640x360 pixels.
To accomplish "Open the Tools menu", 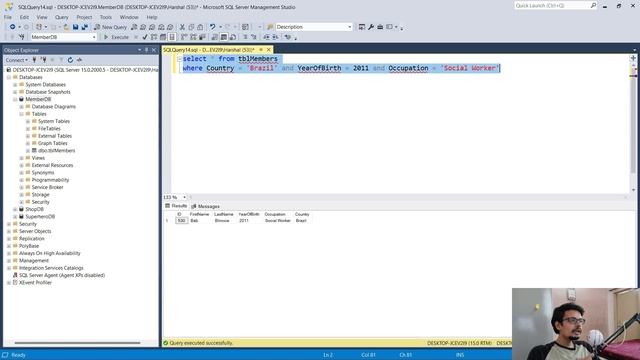I will pyautogui.click(x=106, y=17).
